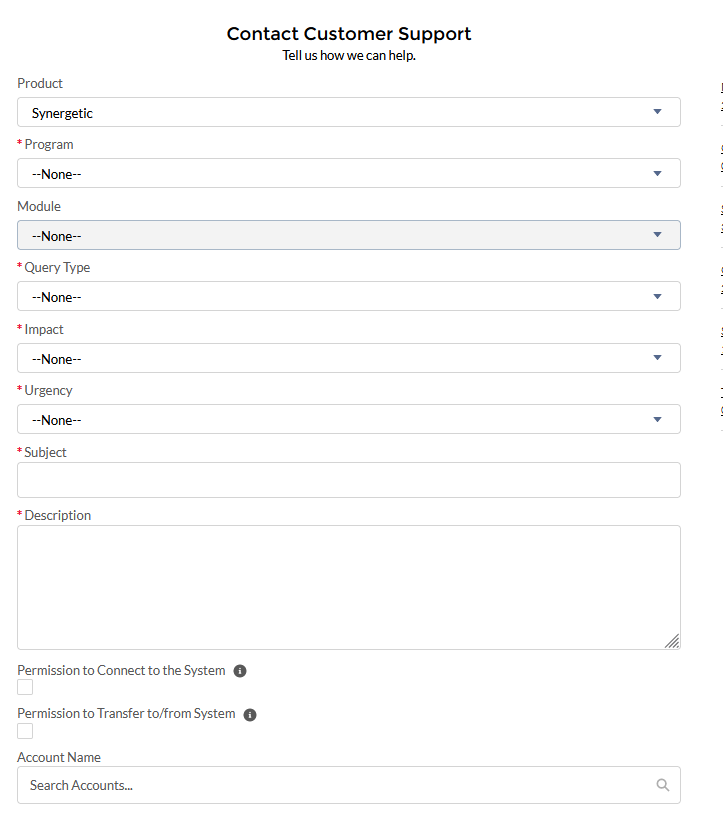Click the chevron on the Query Type dropdown
The width and height of the screenshot is (723, 817).
[658, 296]
